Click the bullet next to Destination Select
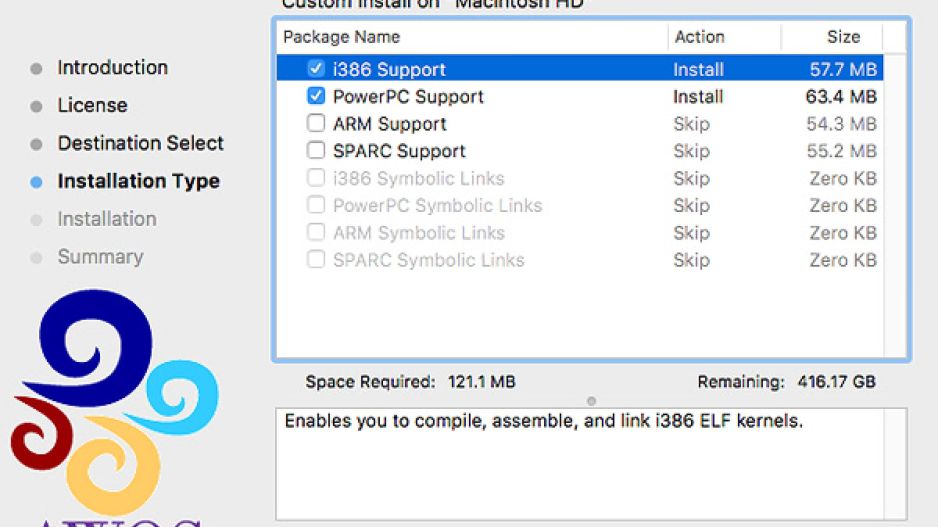The width and height of the screenshot is (938, 527). coord(36,144)
